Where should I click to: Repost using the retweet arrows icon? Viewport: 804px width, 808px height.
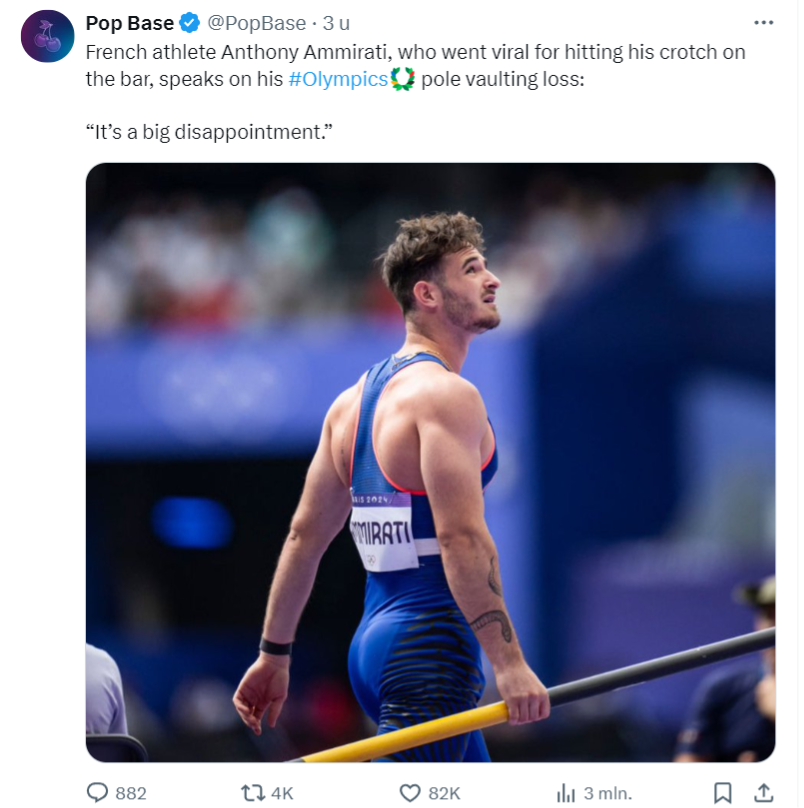(253, 793)
